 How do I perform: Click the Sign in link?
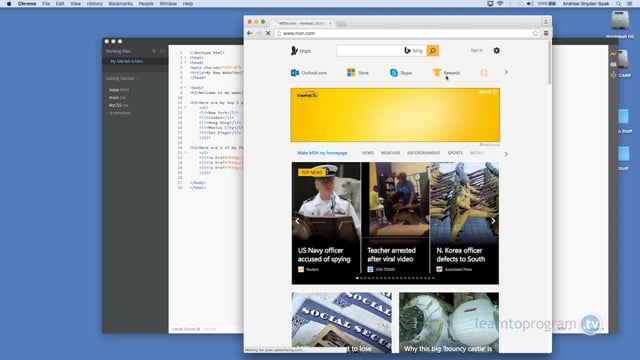coord(476,50)
